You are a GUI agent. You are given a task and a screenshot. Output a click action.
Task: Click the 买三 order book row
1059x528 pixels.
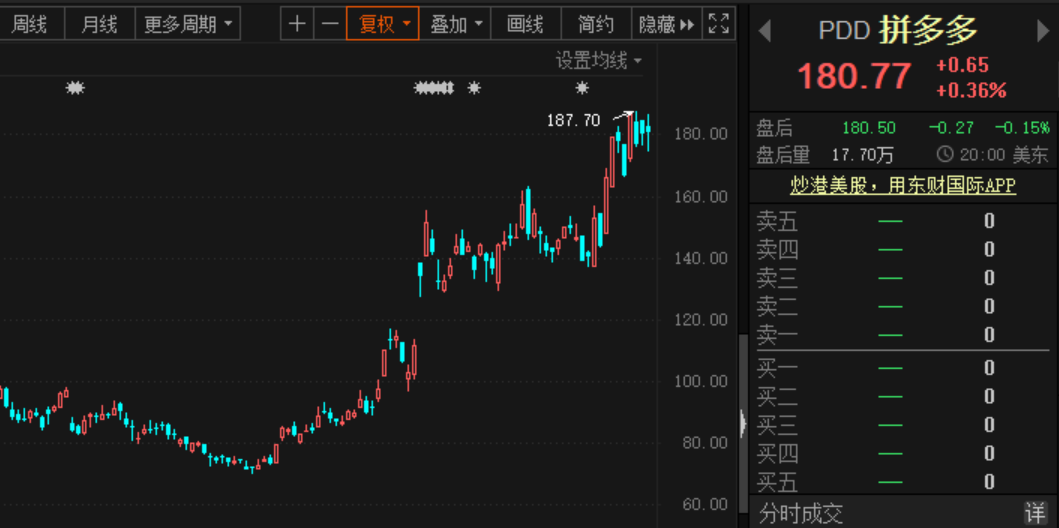point(903,425)
